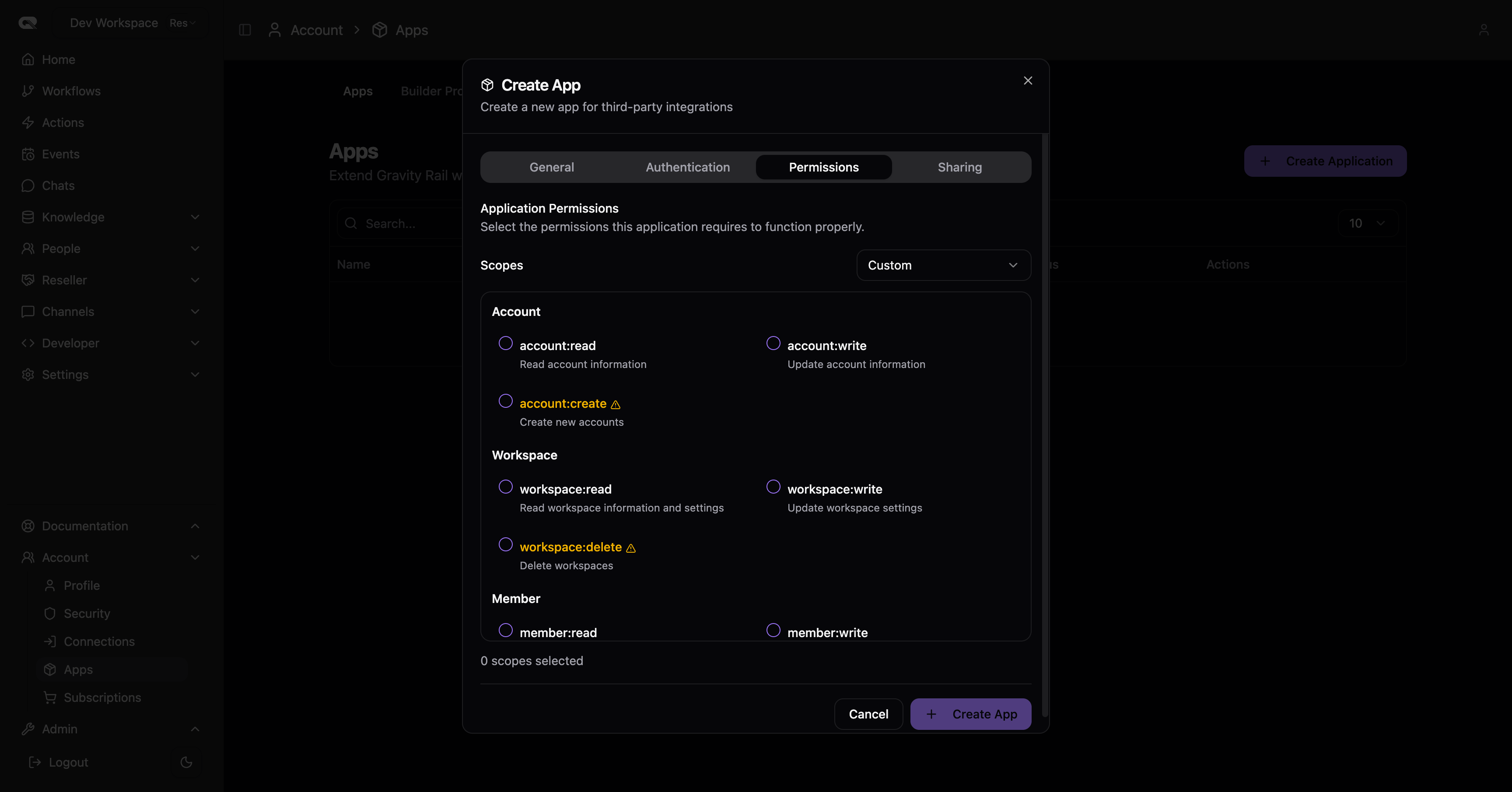Cancel the Create App dialog
1512x792 pixels.
(x=868, y=714)
